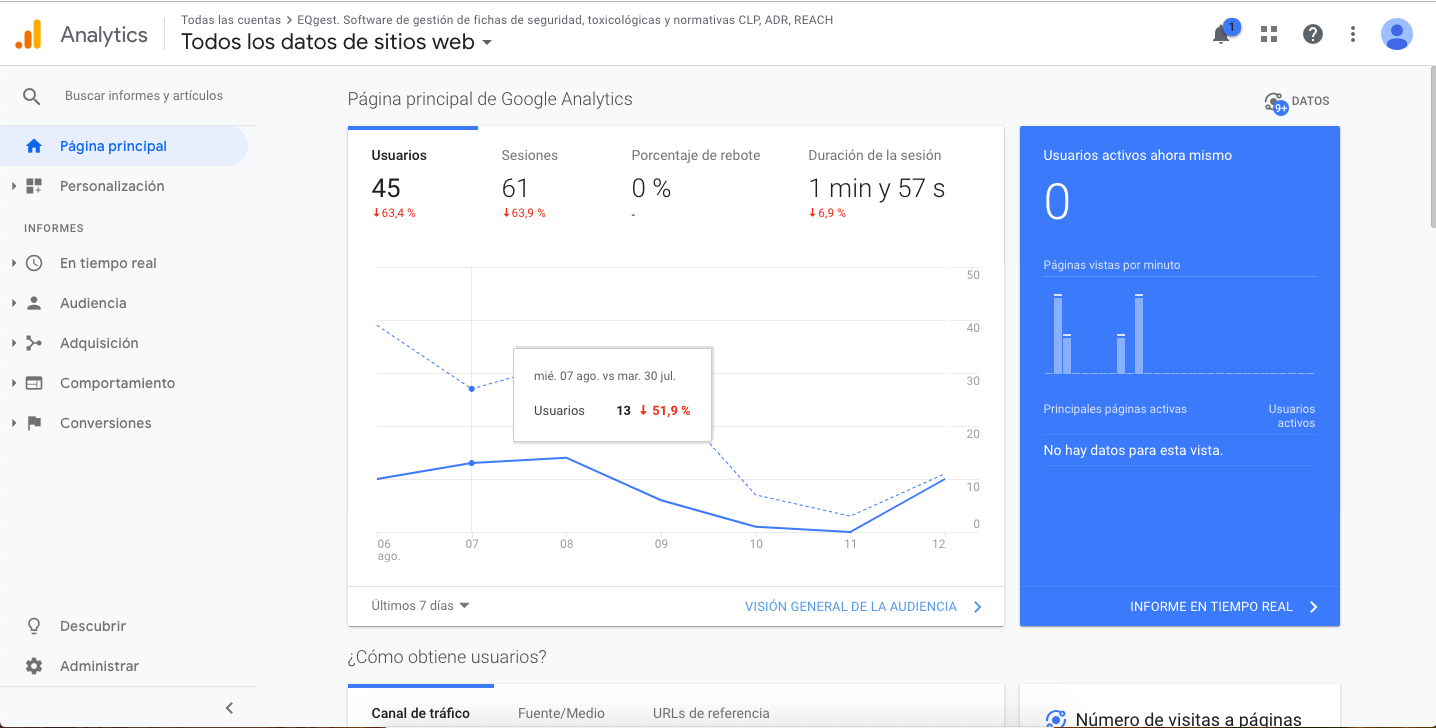Open the DATOS data sources panel
Screen dimensions: 1436x728
click(1296, 101)
